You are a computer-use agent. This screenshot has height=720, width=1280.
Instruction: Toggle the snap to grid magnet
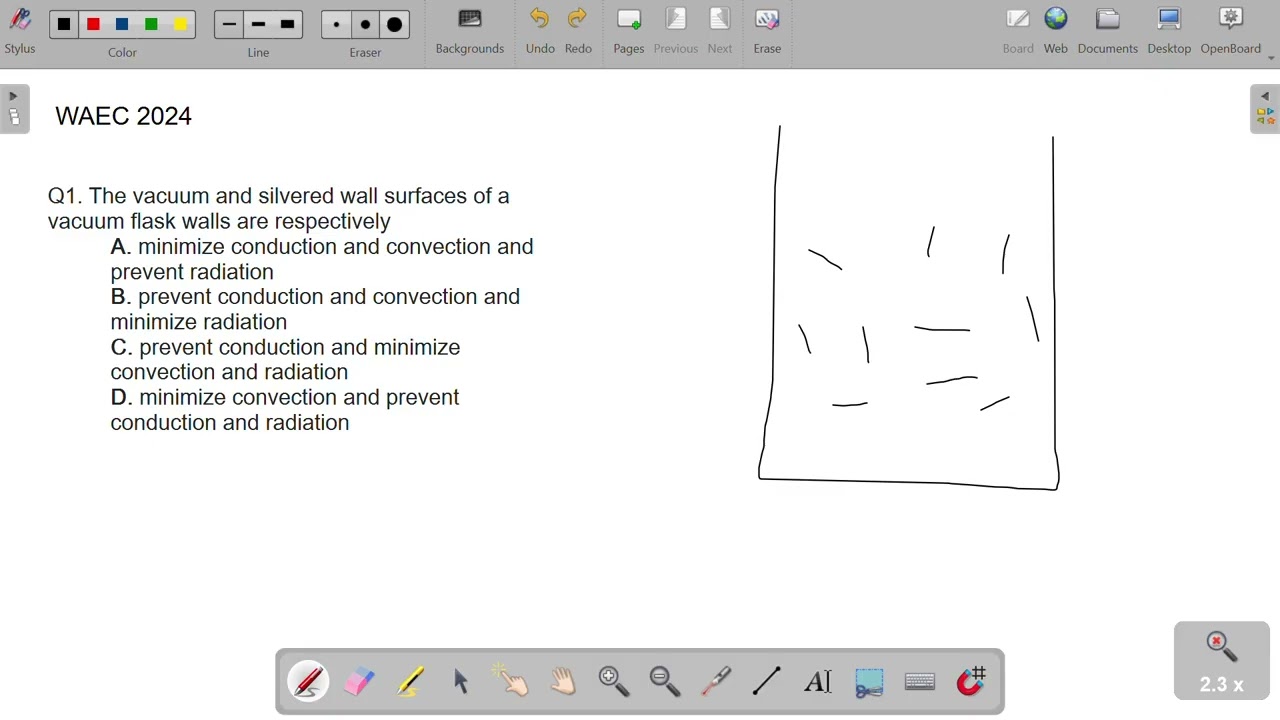(x=971, y=682)
